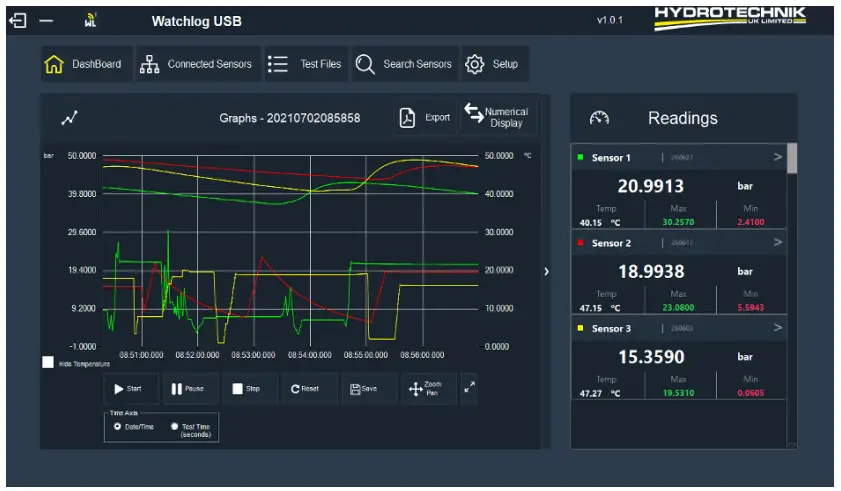Click the Sensor 1 green color indicator
This screenshot has width=841, height=491.
[580, 157]
